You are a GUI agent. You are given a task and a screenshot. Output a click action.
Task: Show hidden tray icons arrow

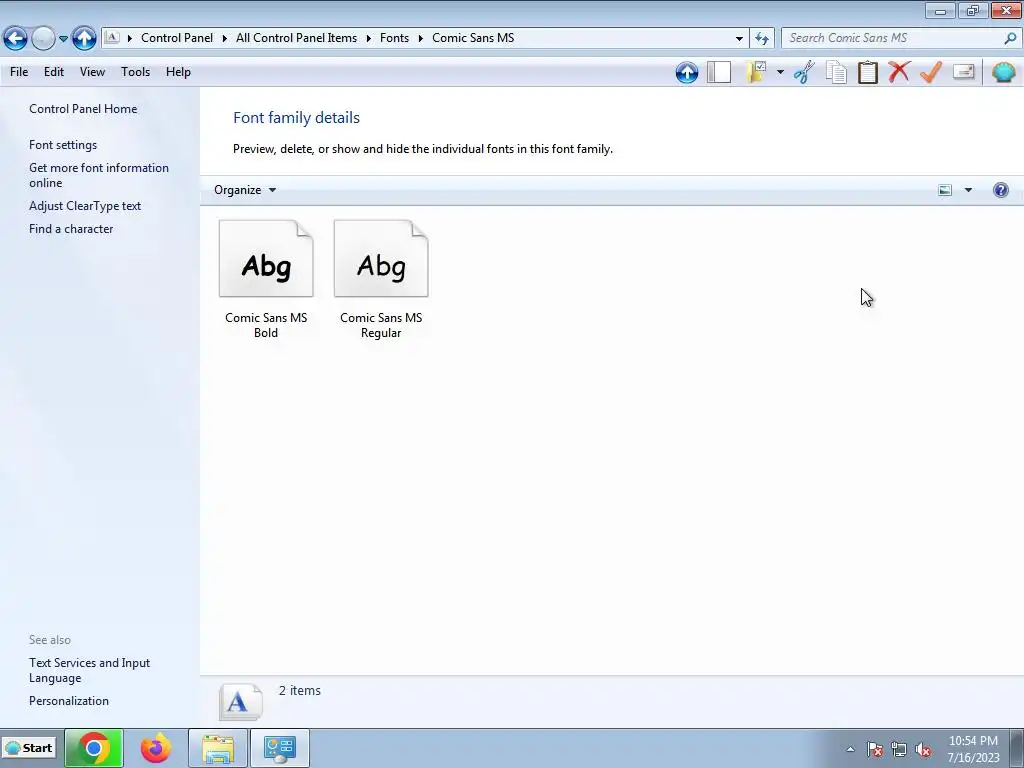(850, 749)
